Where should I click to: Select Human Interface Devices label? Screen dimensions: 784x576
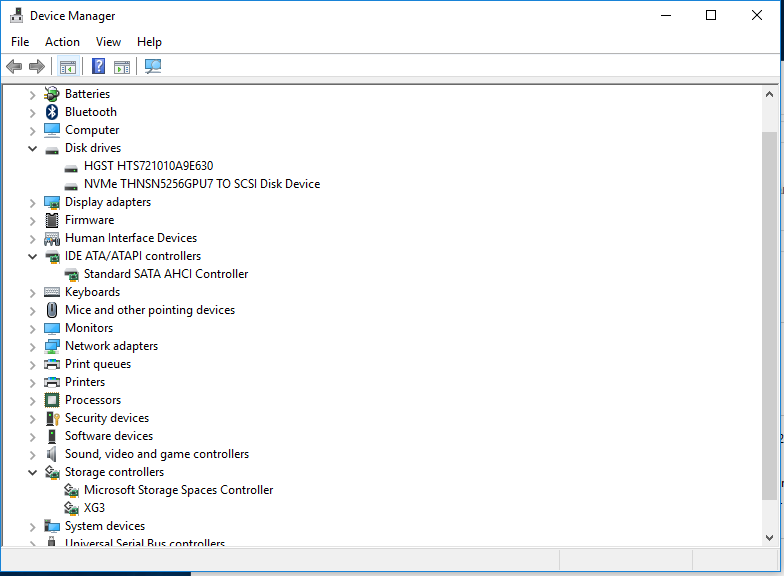[131, 238]
